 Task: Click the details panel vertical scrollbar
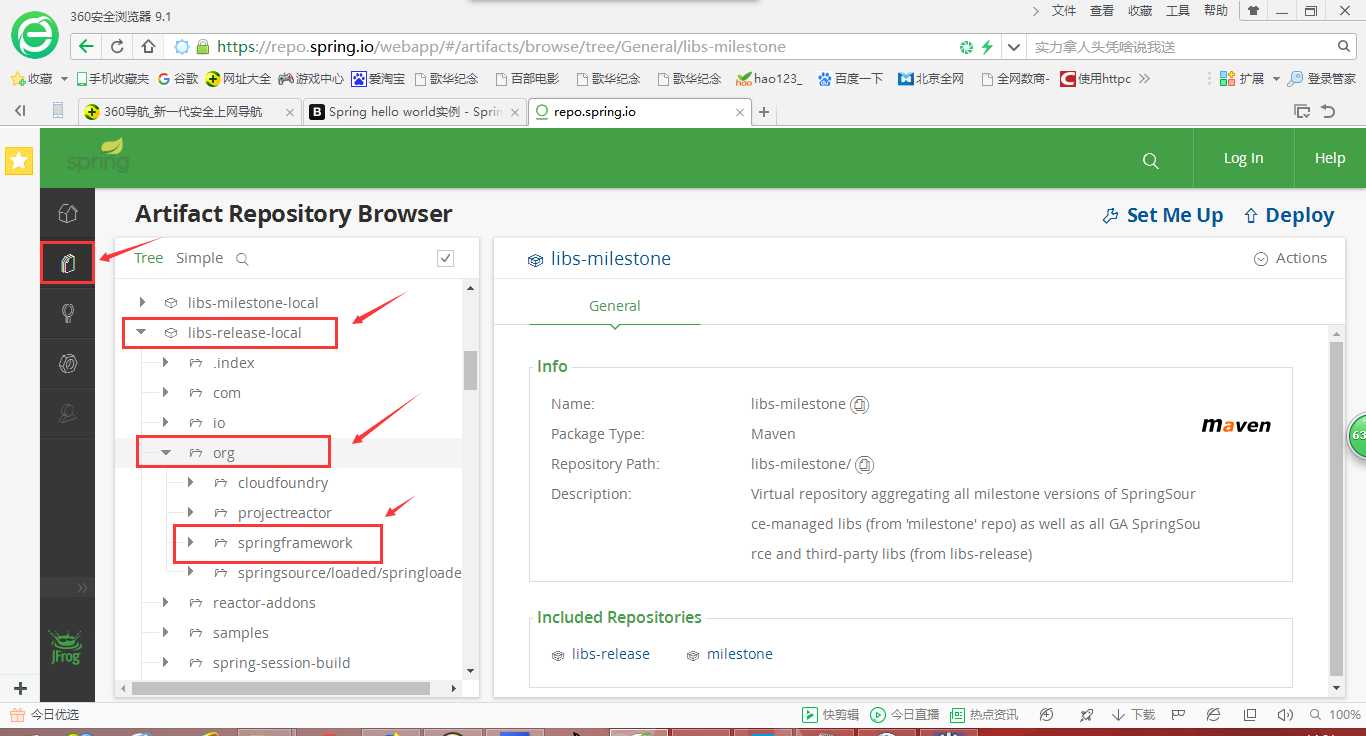coord(1337,509)
